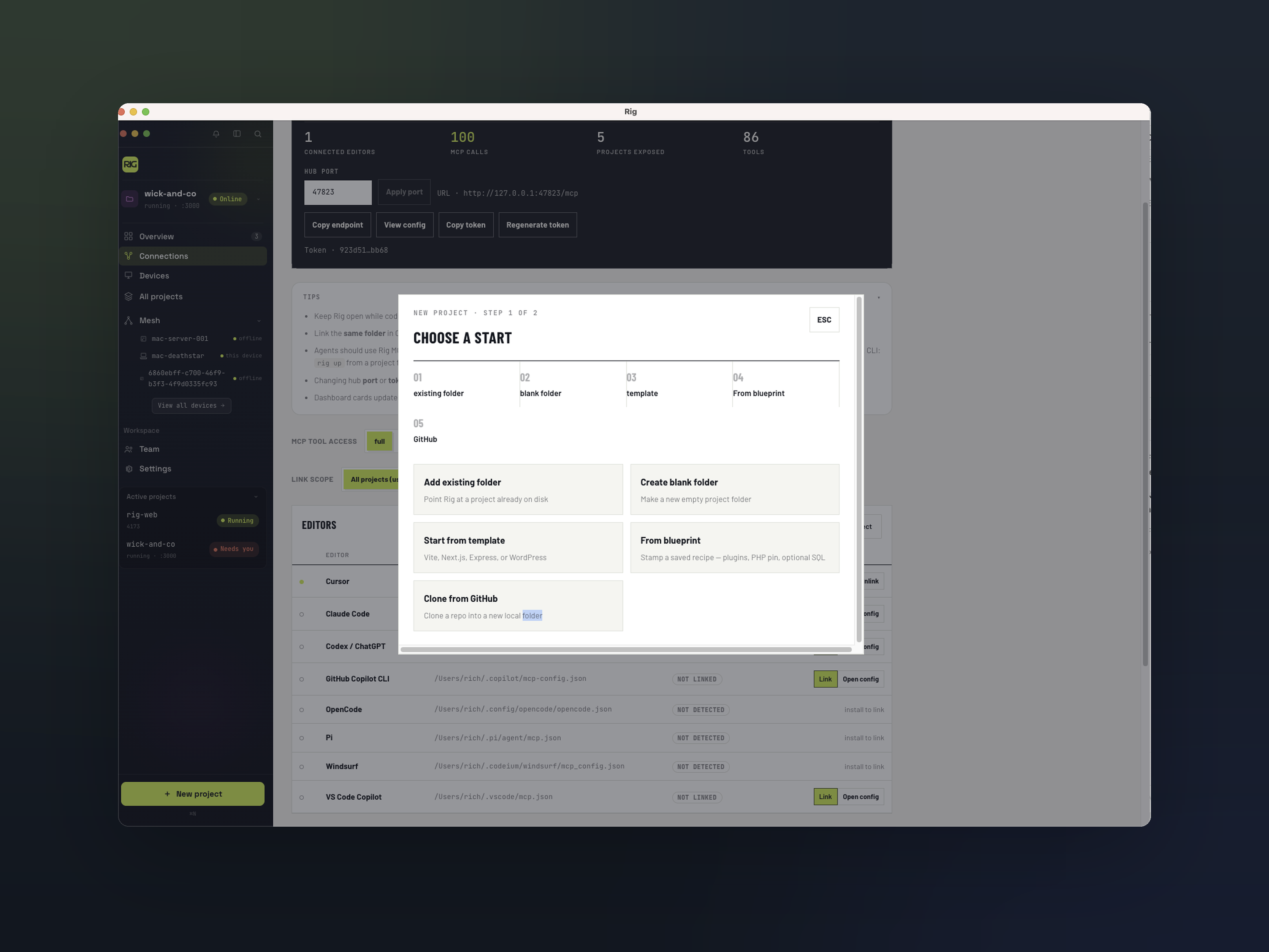Click the dialog horizontal scrollbar
1269x952 pixels.
click(x=626, y=650)
